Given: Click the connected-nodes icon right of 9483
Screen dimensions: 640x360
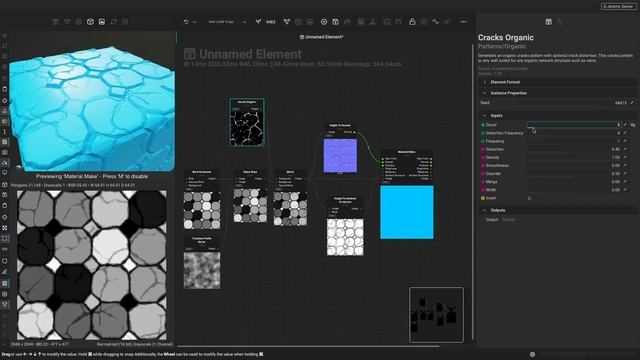Looking at the screenshot, I should pyautogui.click(x=287, y=22).
